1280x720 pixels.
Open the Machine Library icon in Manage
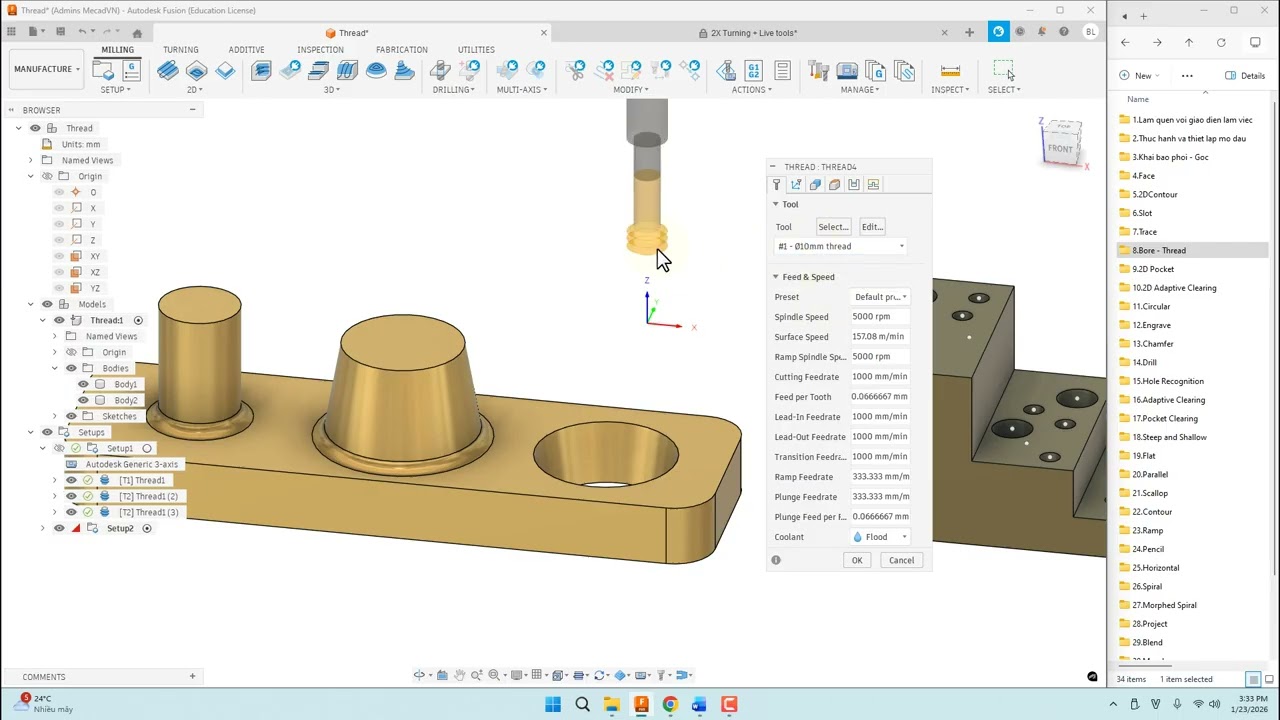tap(847, 70)
